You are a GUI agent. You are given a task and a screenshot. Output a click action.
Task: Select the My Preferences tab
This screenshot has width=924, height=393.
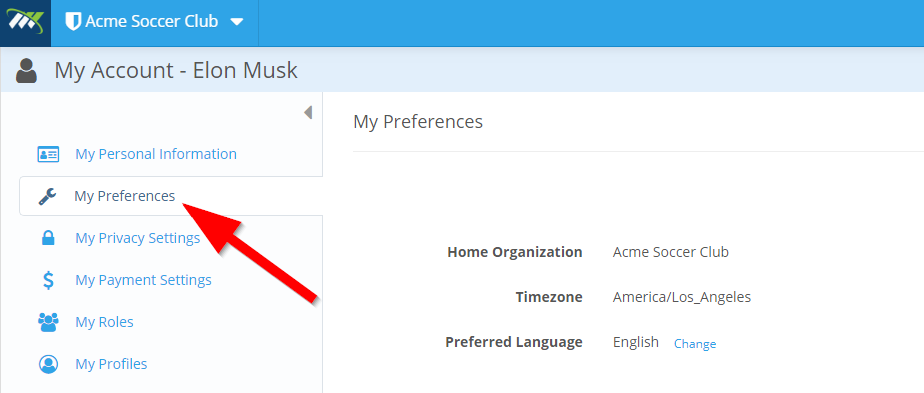(171, 196)
